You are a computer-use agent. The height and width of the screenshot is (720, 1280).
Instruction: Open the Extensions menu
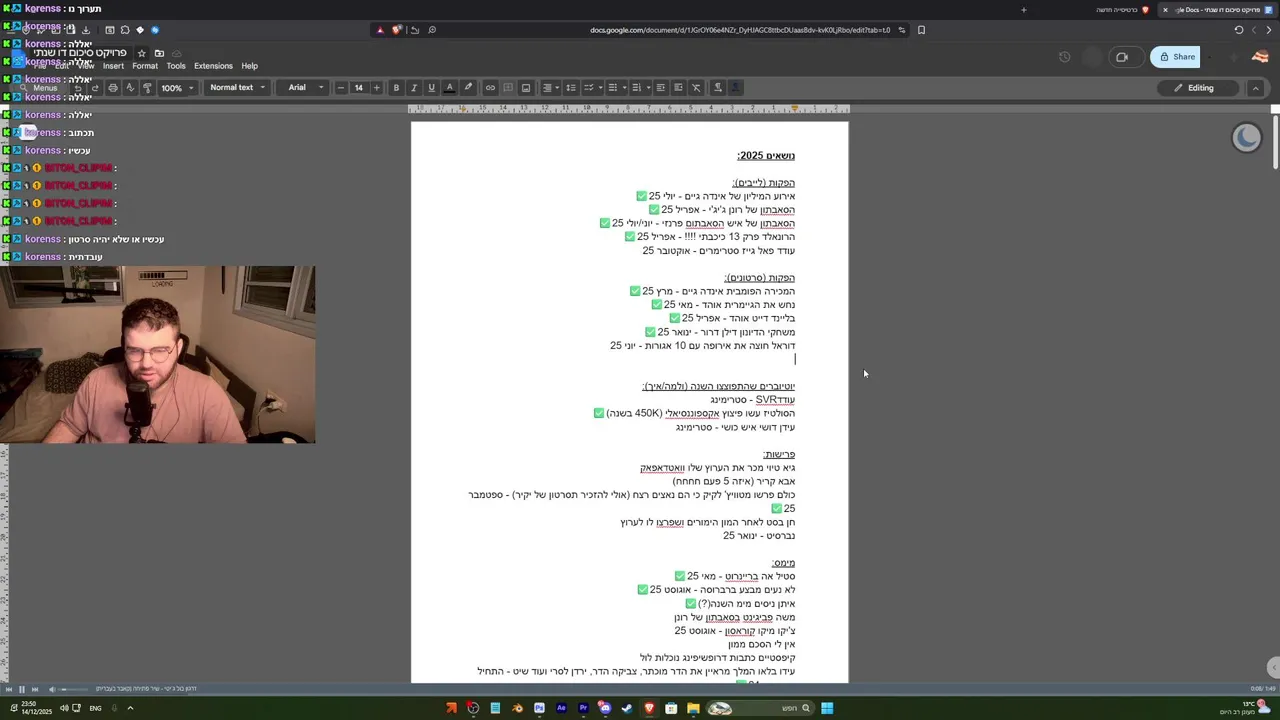pos(213,66)
